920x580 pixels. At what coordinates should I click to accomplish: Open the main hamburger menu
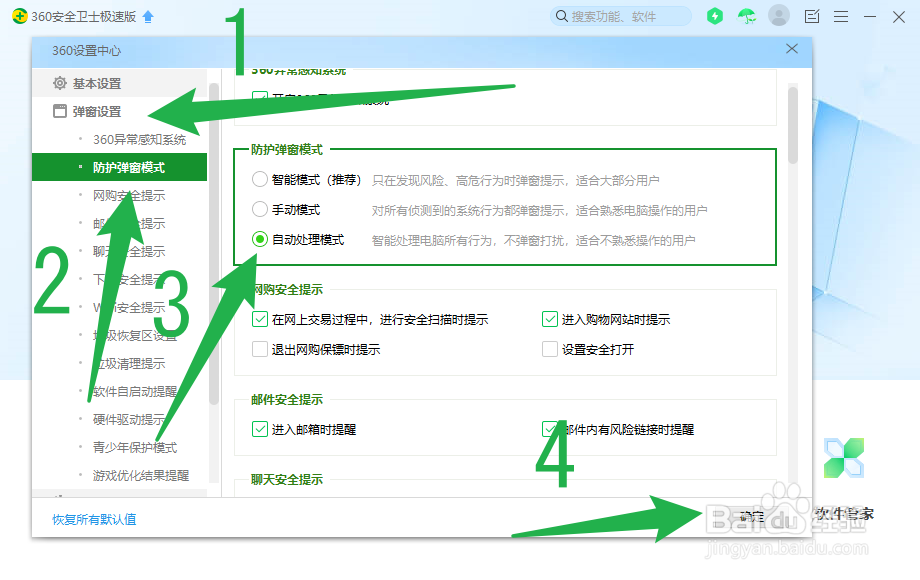point(841,16)
